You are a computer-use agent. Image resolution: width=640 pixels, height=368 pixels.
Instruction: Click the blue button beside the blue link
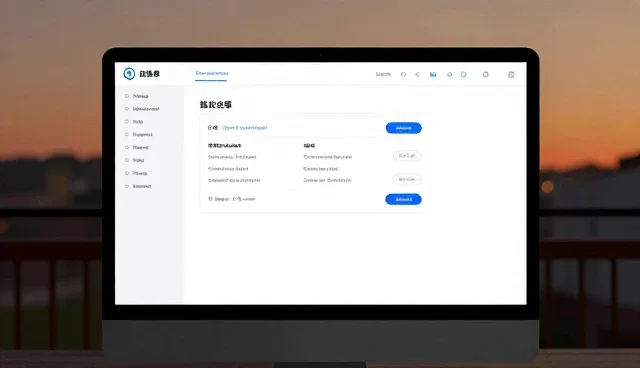403,128
